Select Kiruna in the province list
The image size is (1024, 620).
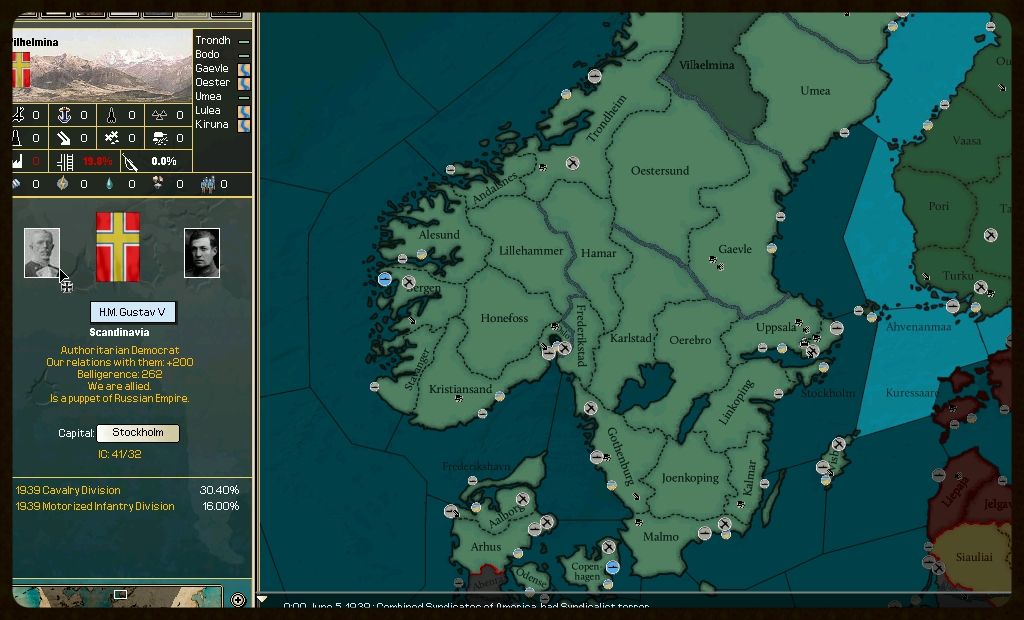click(x=211, y=125)
